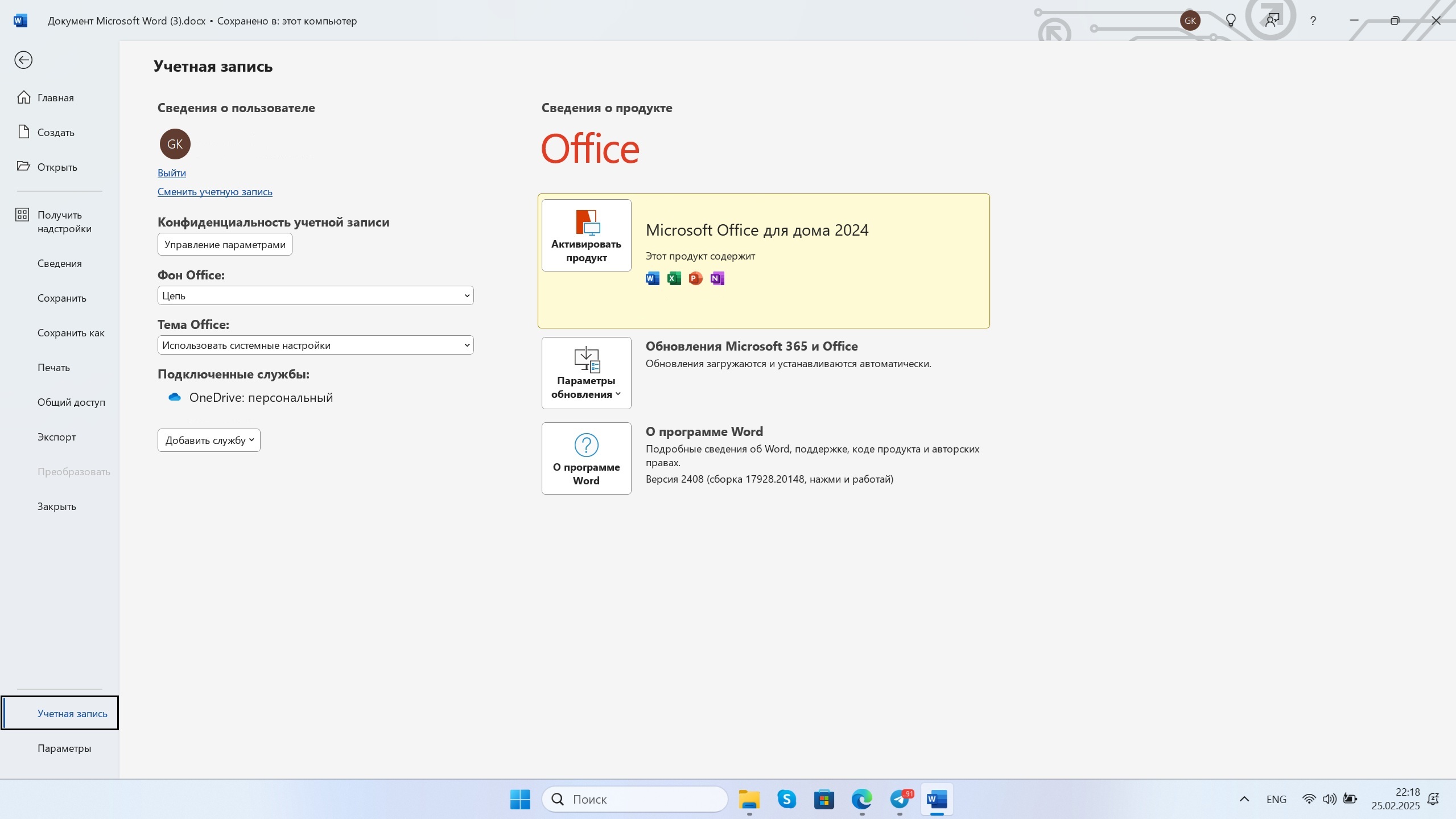Click the OneDrive cloud icon
The width and height of the screenshot is (1456, 819).
click(175, 397)
